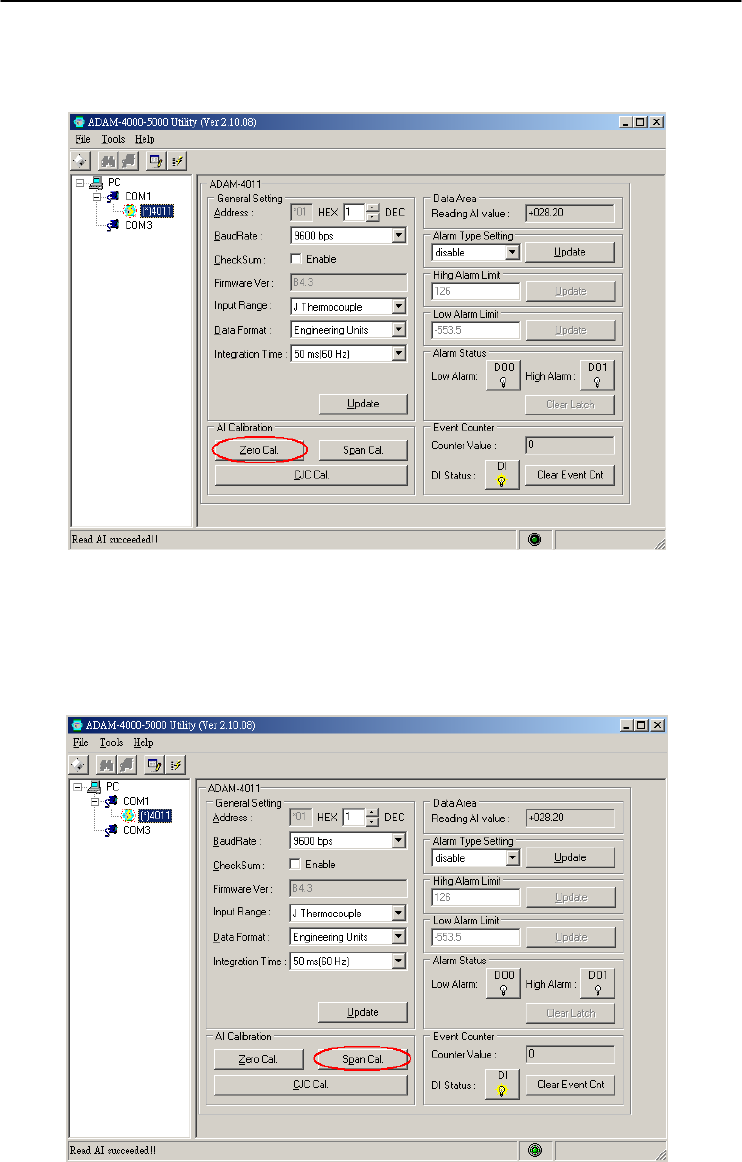The height and width of the screenshot is (1162, 742).
Task: Click Clear Event Cnt button in top window
Action: coord(570,475)
